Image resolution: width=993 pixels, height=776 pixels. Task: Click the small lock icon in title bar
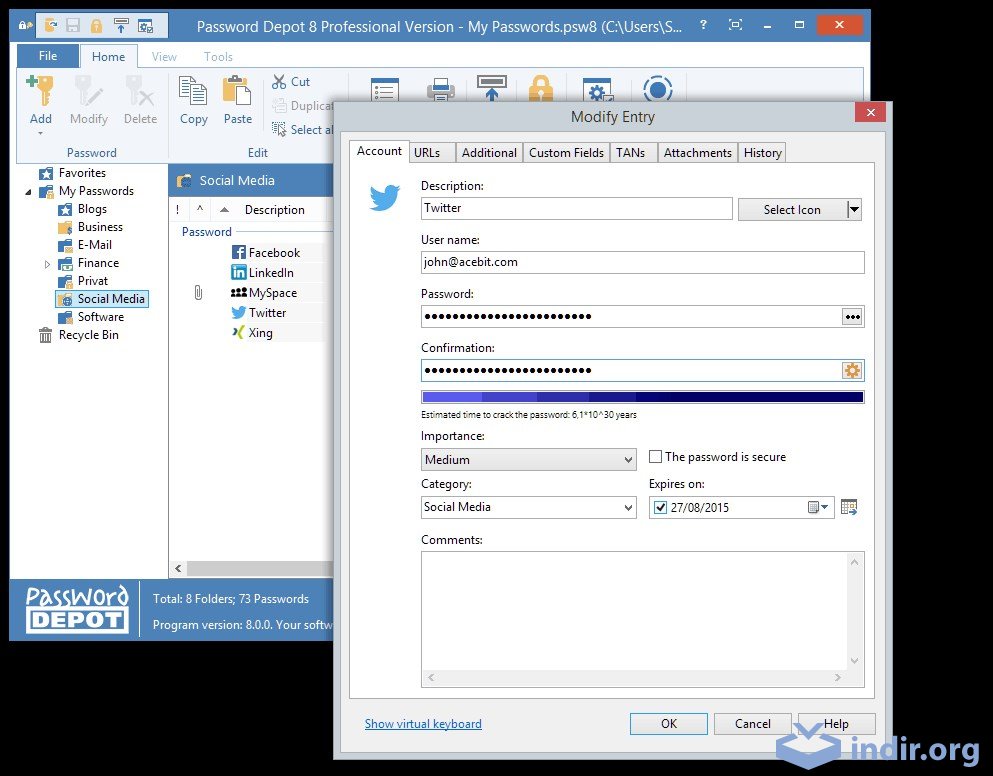tap(96, 25)
